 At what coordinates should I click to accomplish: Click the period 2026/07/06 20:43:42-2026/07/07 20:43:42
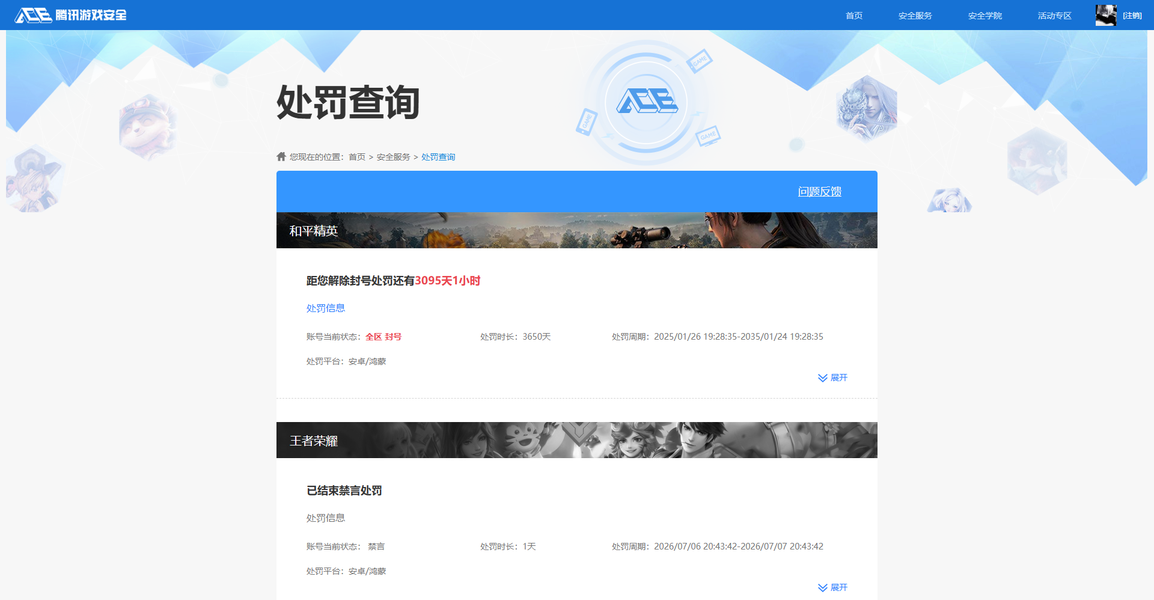point(739,546)
